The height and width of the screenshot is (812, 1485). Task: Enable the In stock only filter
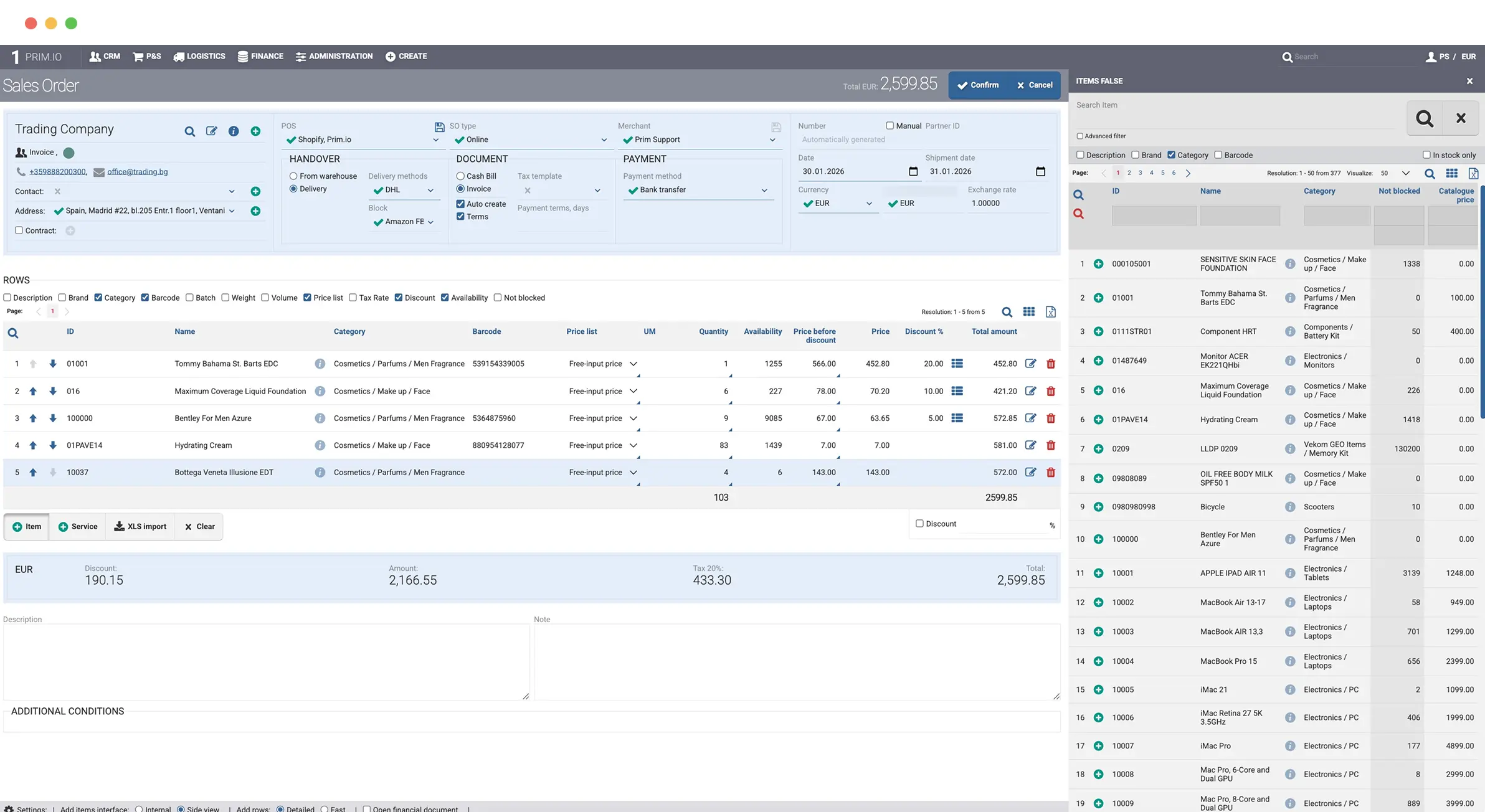[1426, 155]
